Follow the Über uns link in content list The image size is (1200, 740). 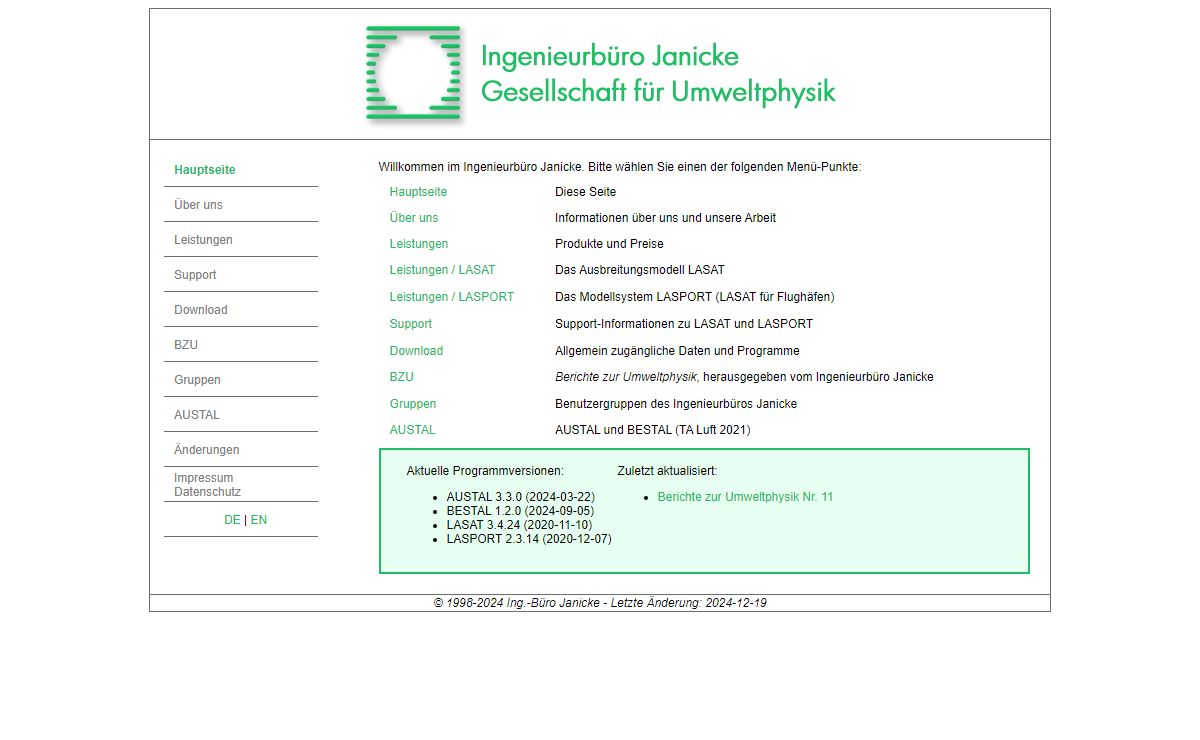[x=414, y=218]
